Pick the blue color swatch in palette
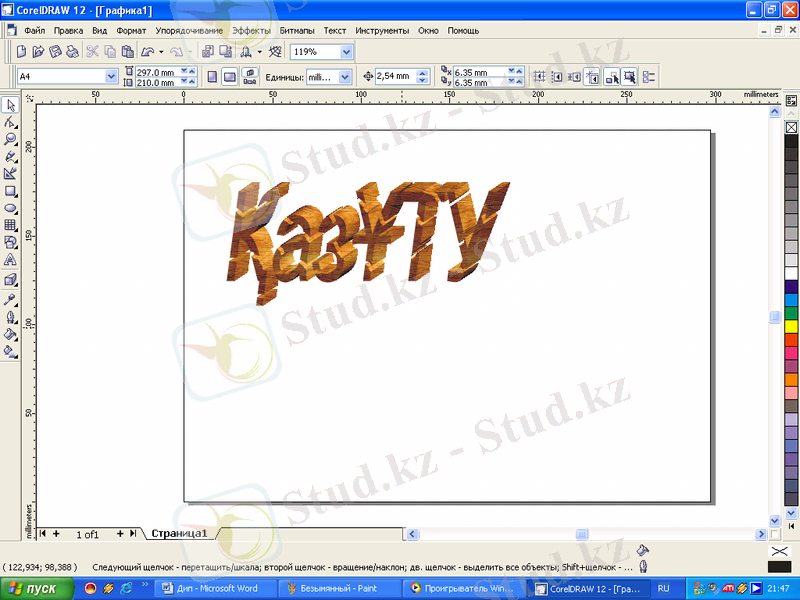Viewport: 800px width, 600px height. [791, 299]
